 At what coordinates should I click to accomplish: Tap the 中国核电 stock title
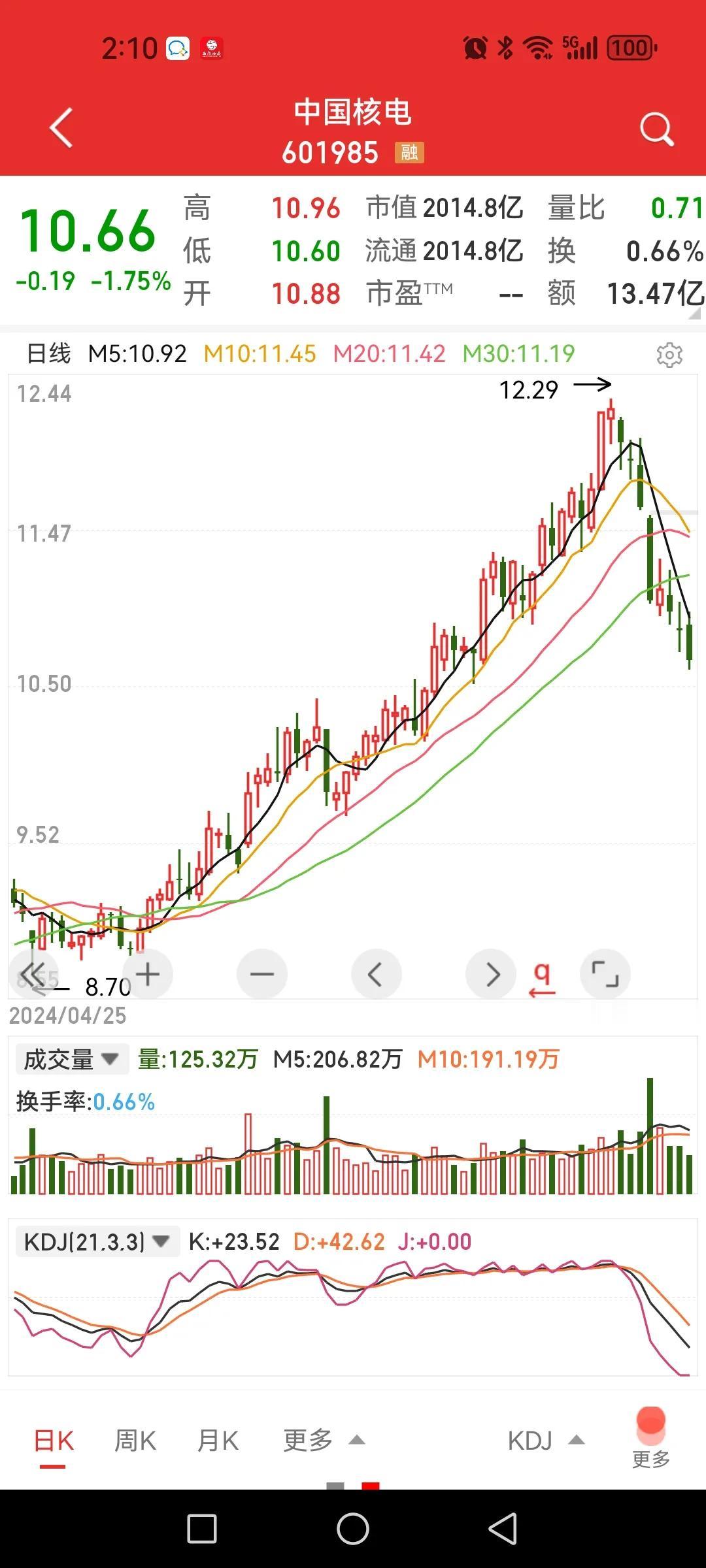[353, 112]
